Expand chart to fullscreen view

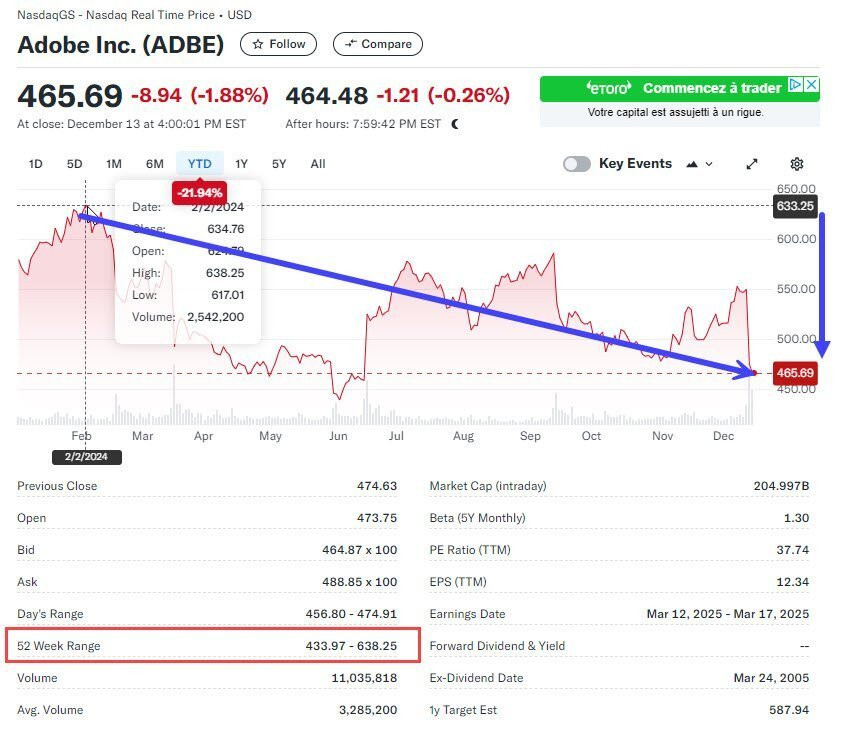pos(752,164)
